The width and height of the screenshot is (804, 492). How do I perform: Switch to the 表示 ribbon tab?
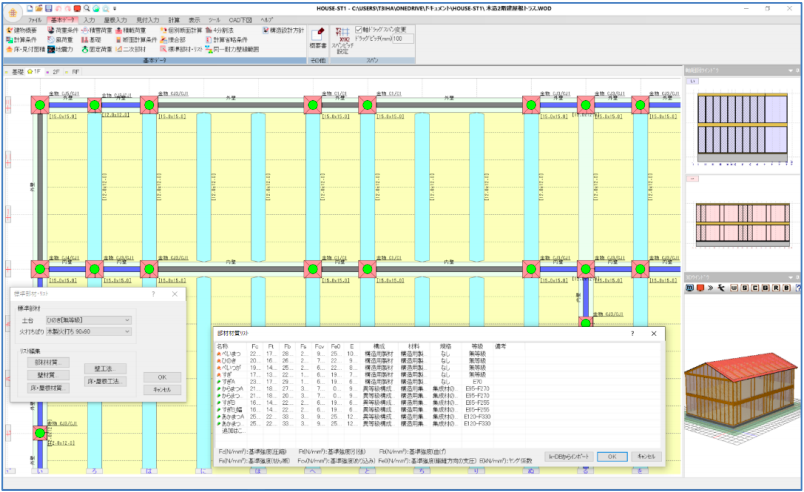pyautogui.click(x=194, y=20)
